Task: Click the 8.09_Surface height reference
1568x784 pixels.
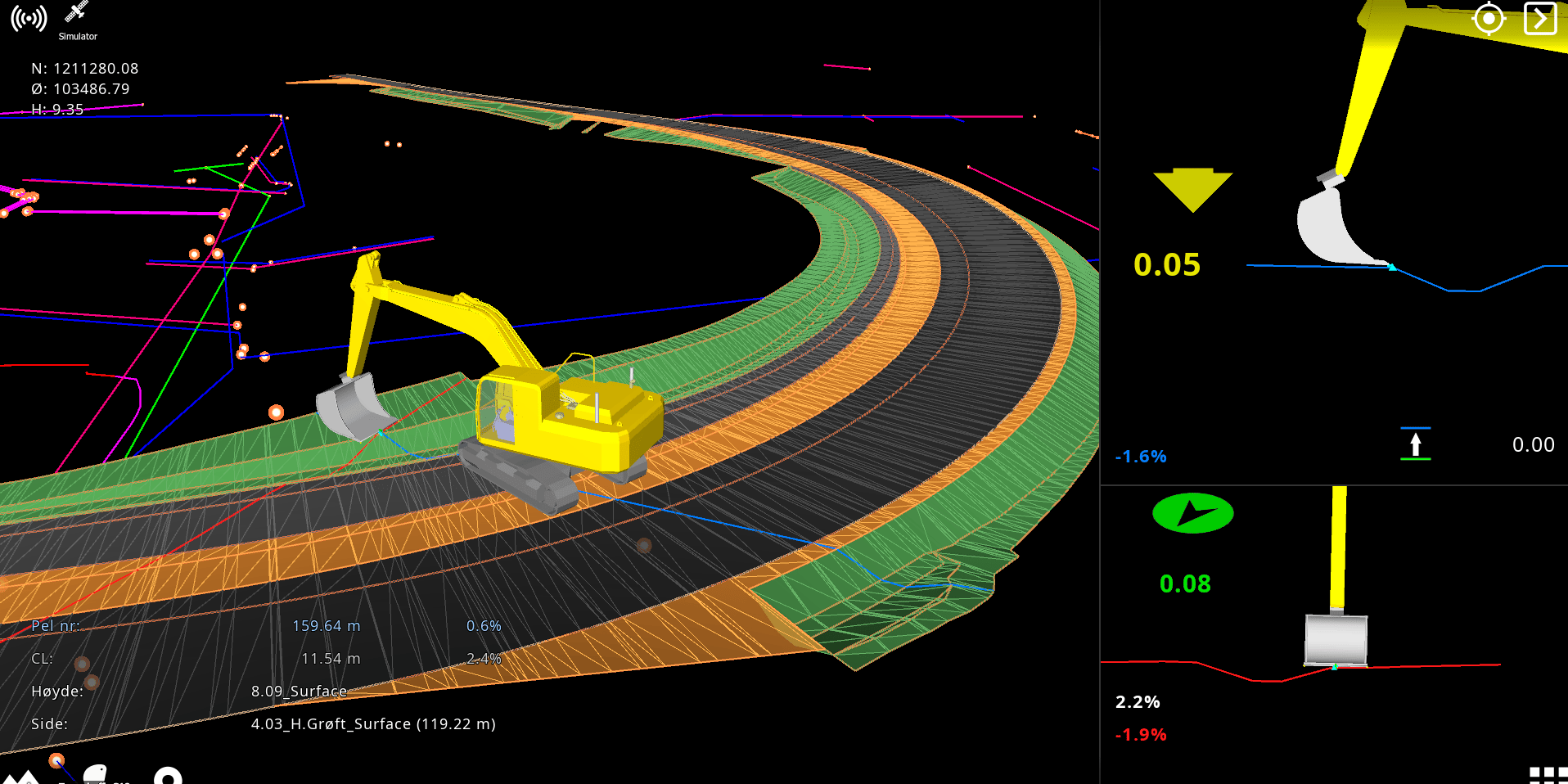Action: tap(299, 692)
